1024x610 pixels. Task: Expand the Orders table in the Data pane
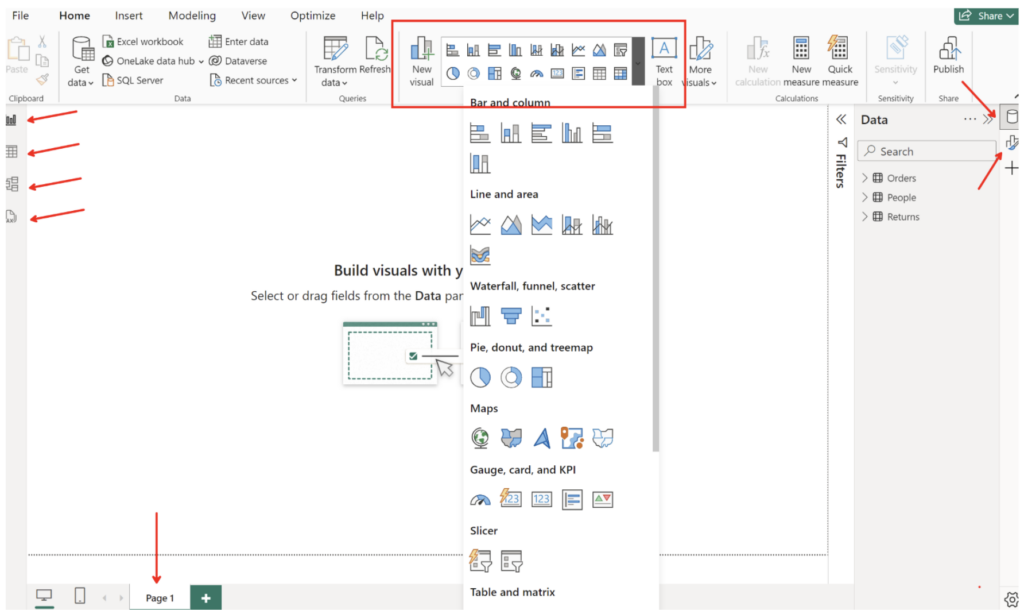point(864,177)
